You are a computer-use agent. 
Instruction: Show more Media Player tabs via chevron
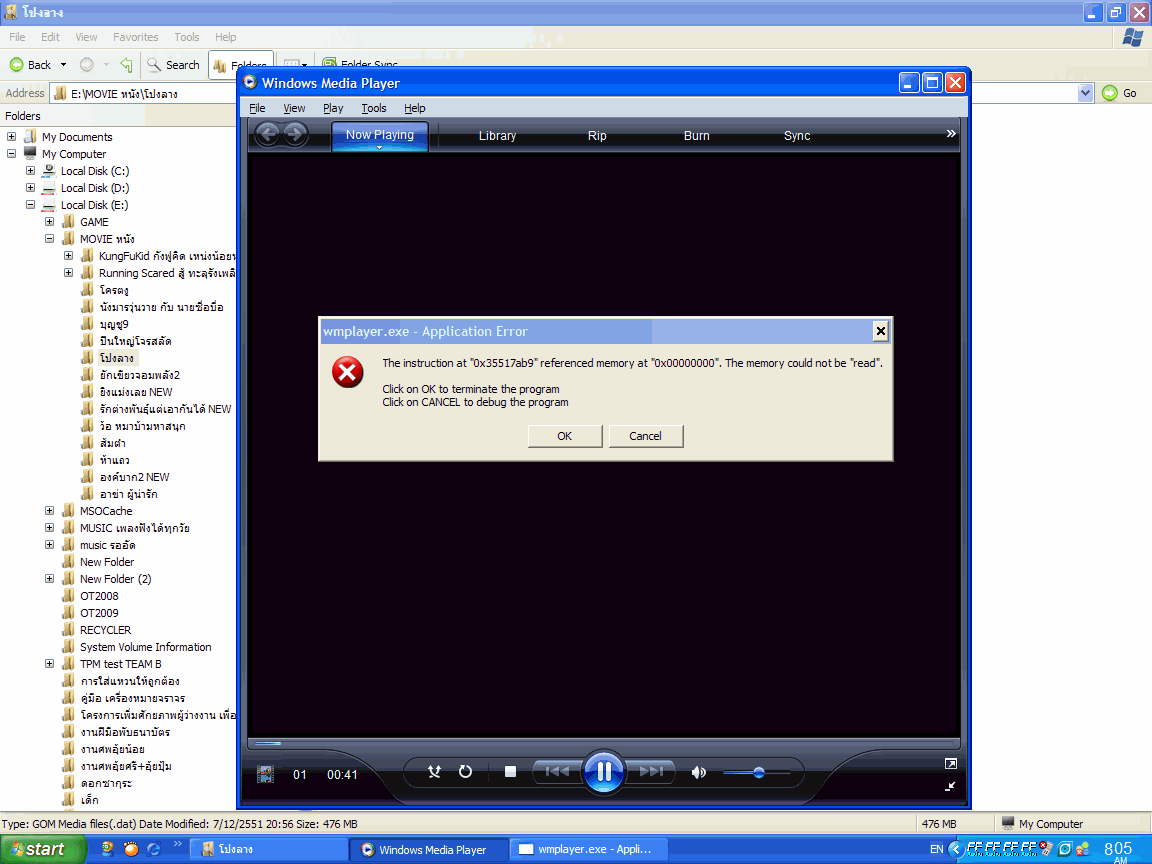point(951,134)
